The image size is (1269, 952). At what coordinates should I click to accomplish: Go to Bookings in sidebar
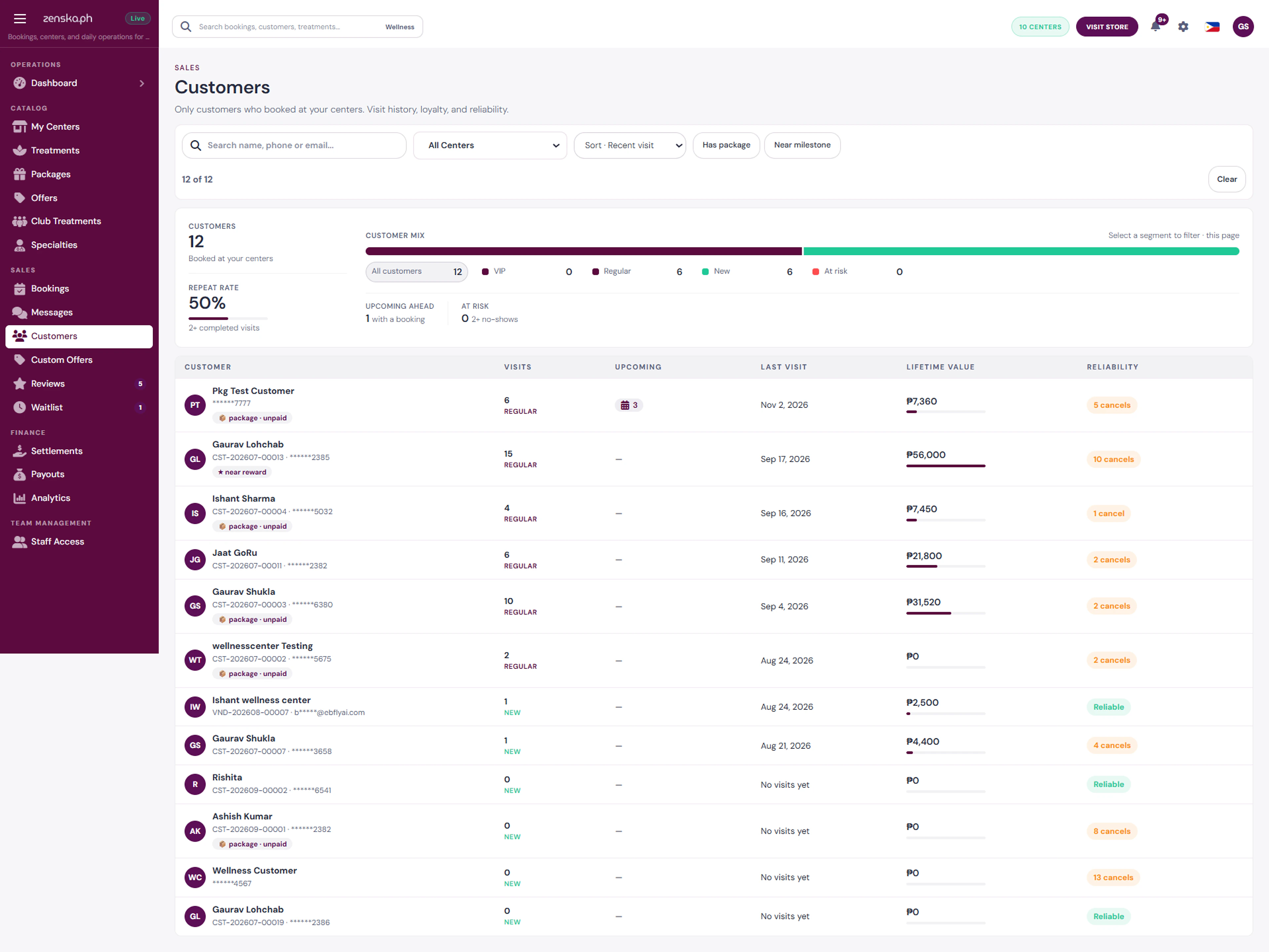pos(79,288)
